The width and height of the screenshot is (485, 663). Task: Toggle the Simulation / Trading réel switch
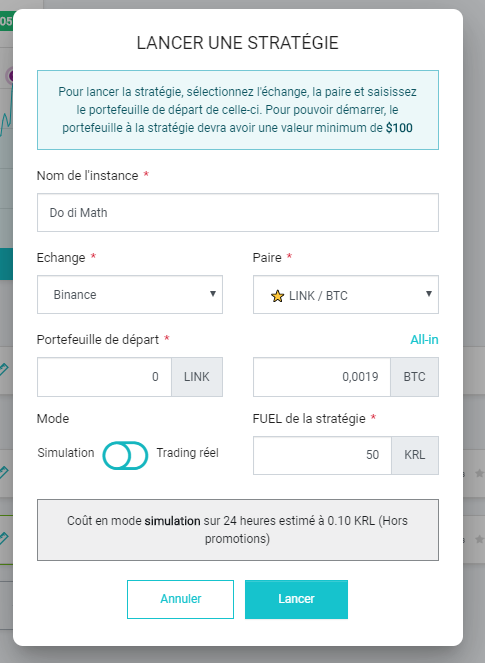click(x=125, y=455)
